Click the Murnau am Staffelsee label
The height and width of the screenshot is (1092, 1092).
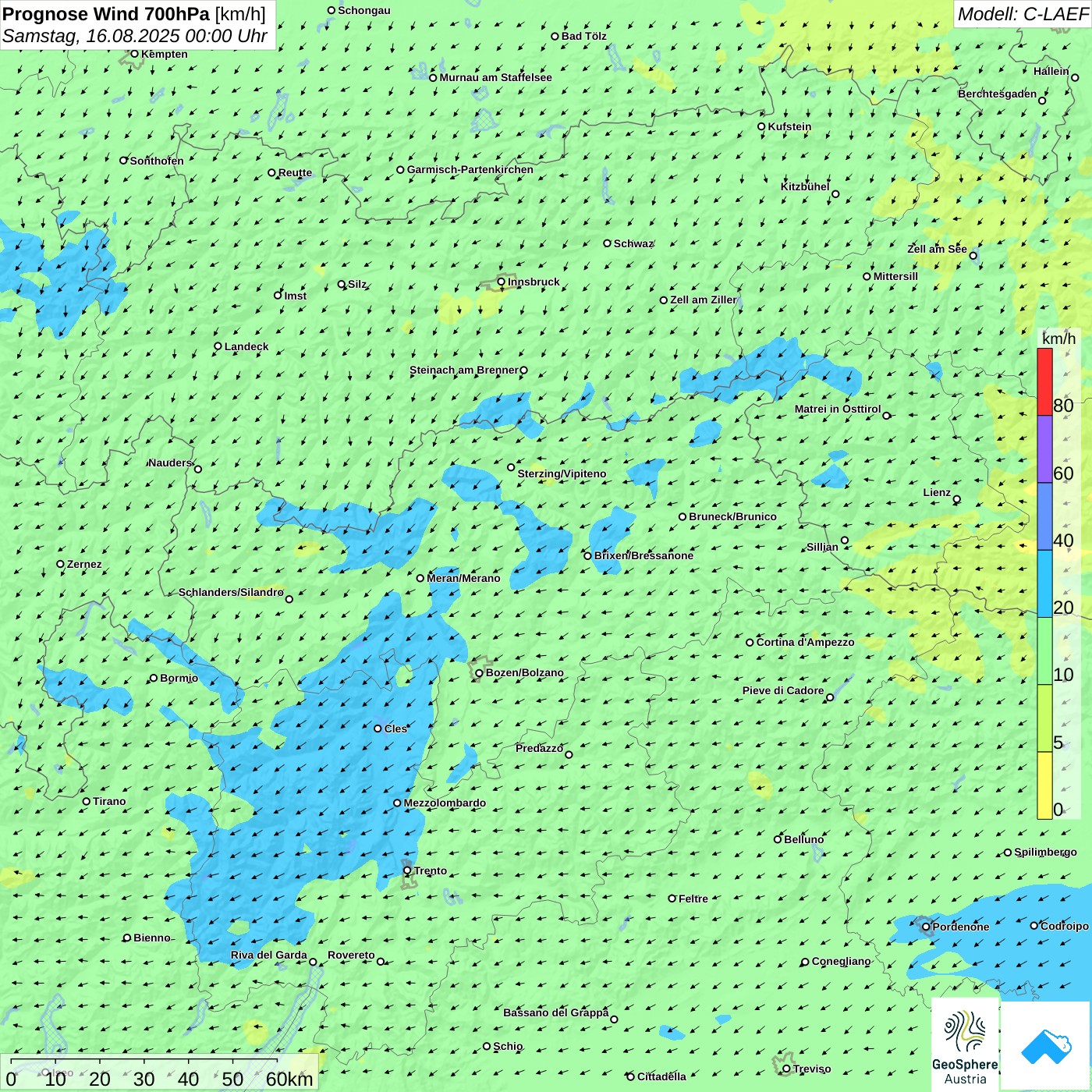click(495, 77)
